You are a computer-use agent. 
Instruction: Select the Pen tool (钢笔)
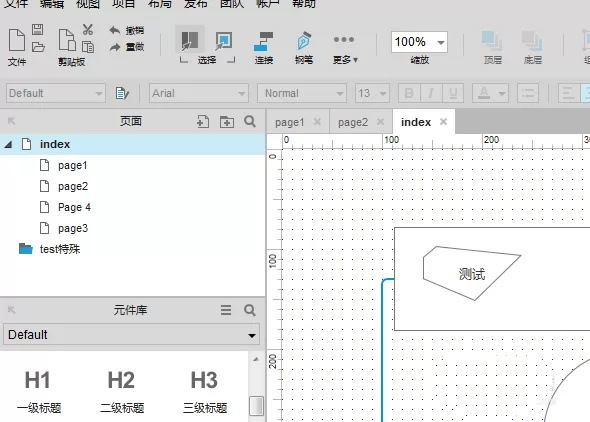(x=304, y=47)
